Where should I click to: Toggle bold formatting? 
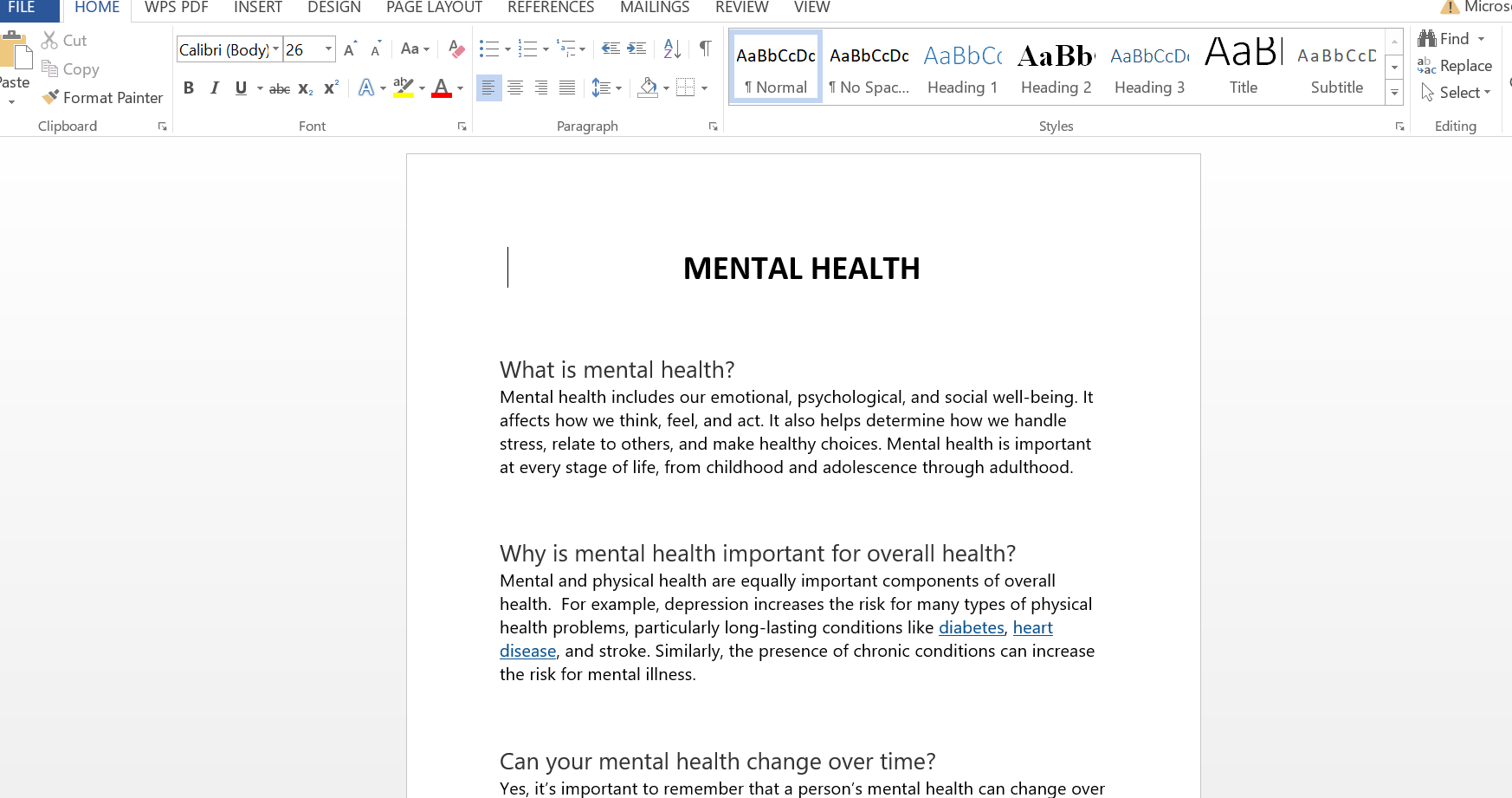click(189, 88)
